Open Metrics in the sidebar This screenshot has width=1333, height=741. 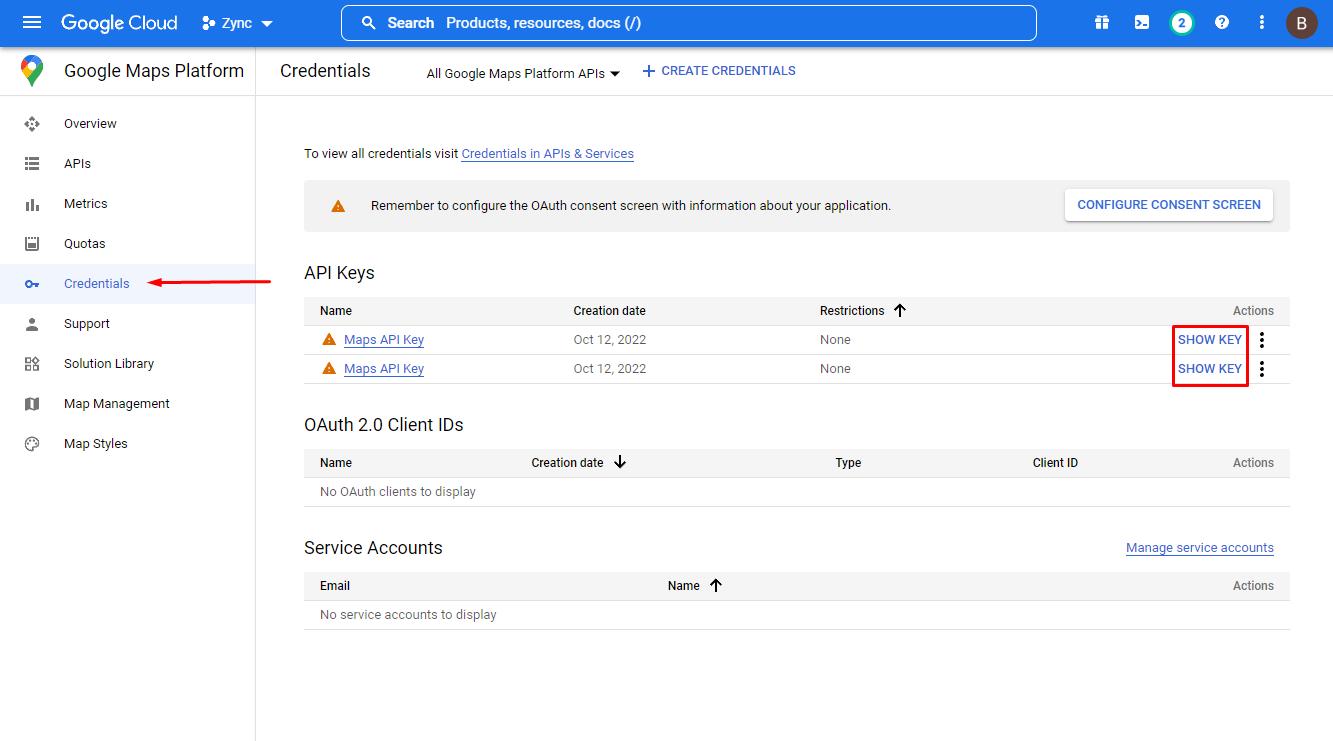85,204
